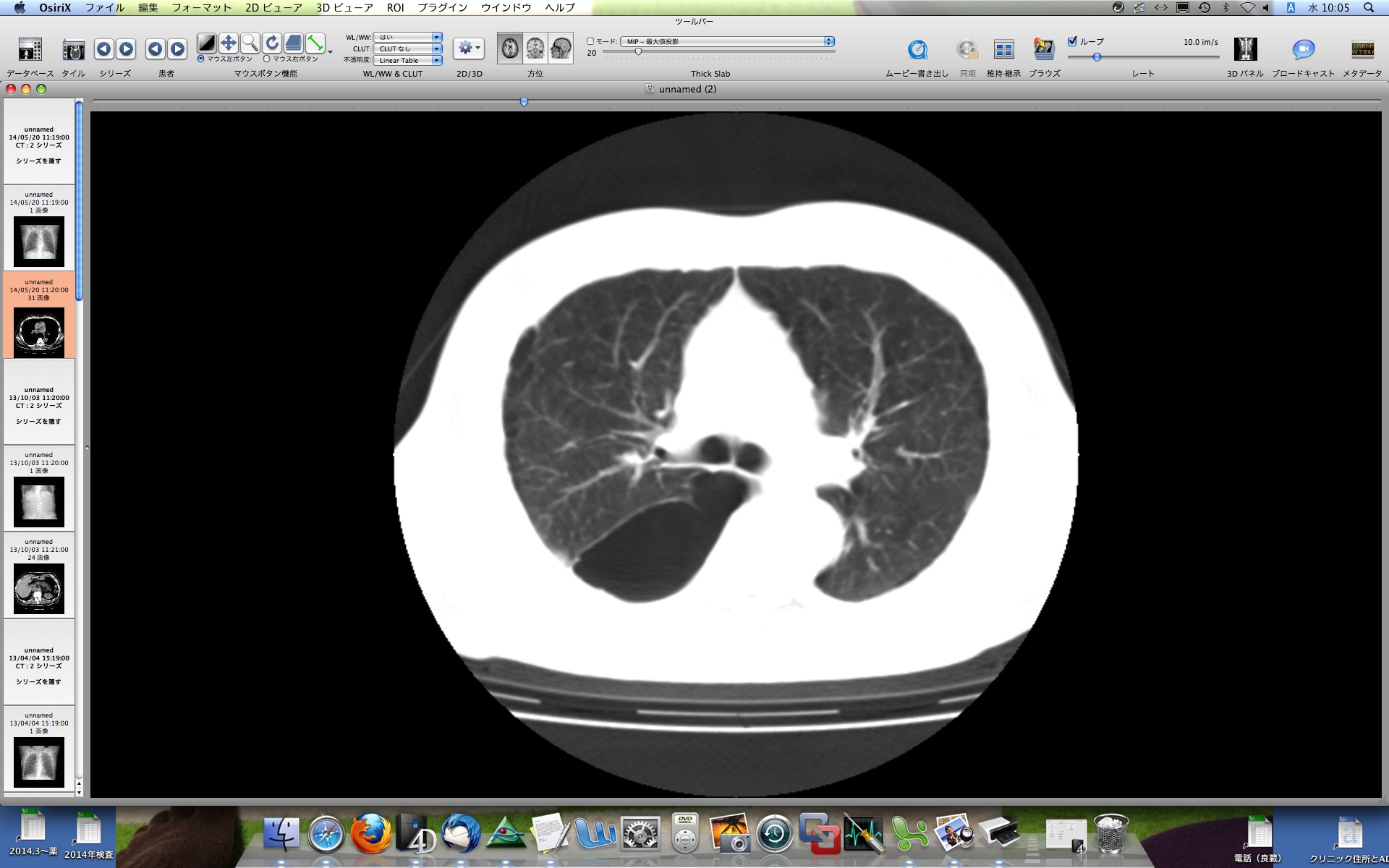Select the Rotate tool
The image size is (1389, 868).
pyautogui.click(x=272, y=43)
